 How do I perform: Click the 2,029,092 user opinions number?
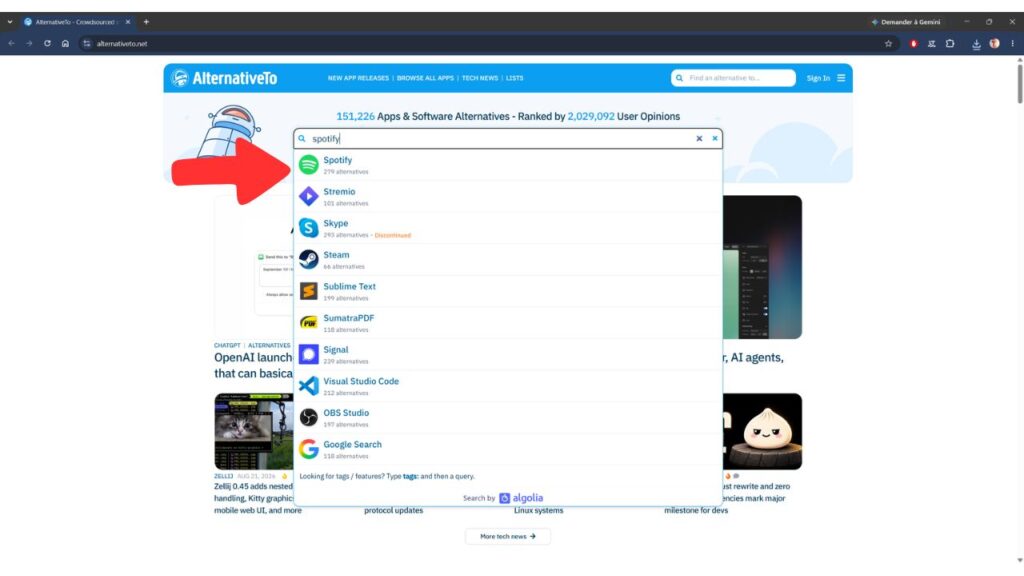pos(590,116)
